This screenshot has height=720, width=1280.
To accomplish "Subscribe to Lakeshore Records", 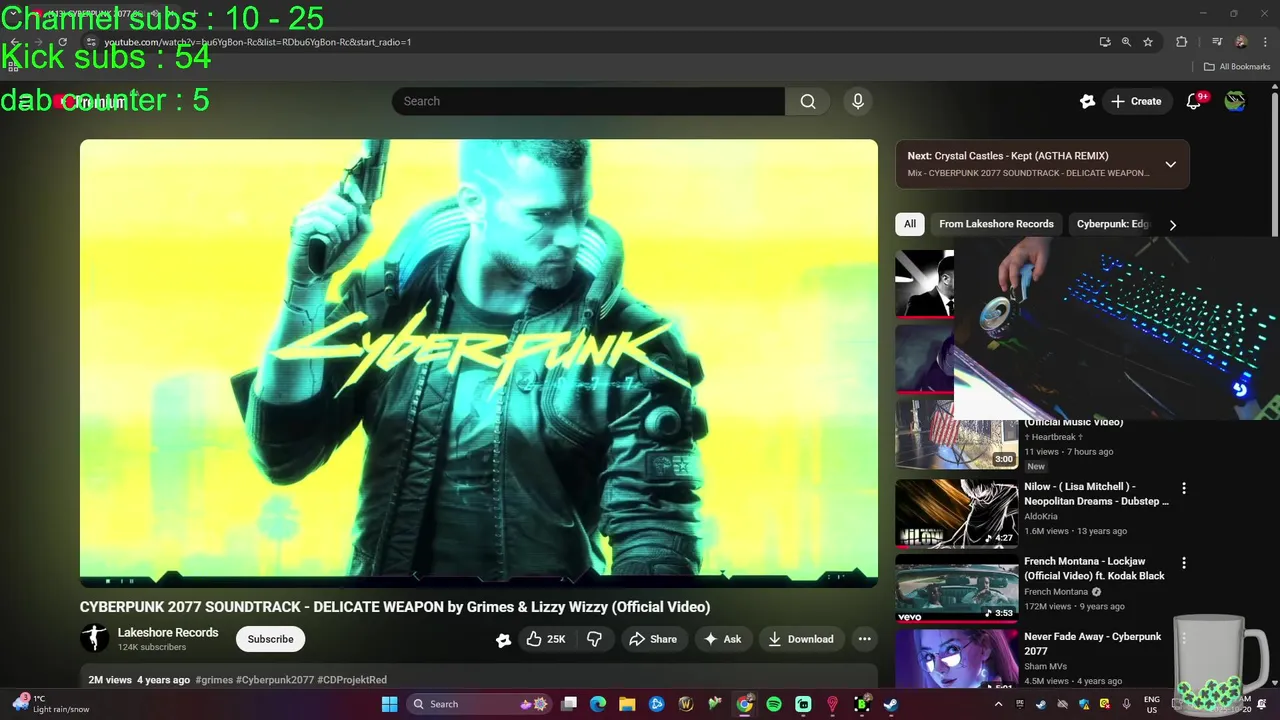I will (x=270, y=639).
